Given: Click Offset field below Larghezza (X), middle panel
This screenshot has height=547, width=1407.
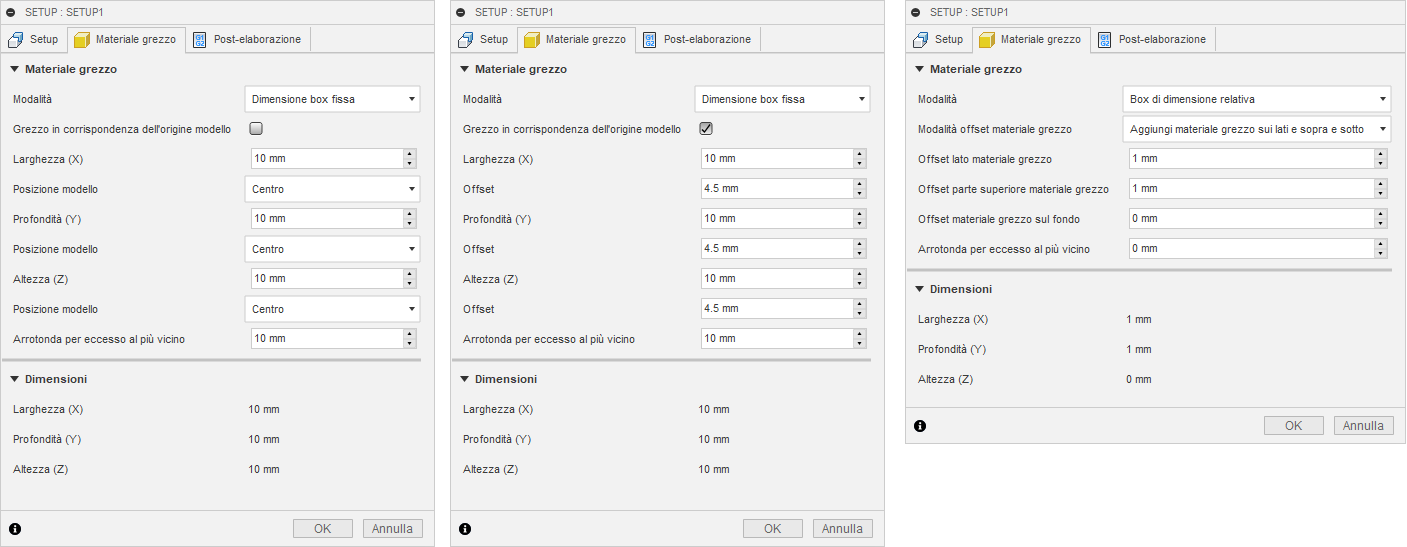Looking at the screenshot, I should click(x=776, y=189).
